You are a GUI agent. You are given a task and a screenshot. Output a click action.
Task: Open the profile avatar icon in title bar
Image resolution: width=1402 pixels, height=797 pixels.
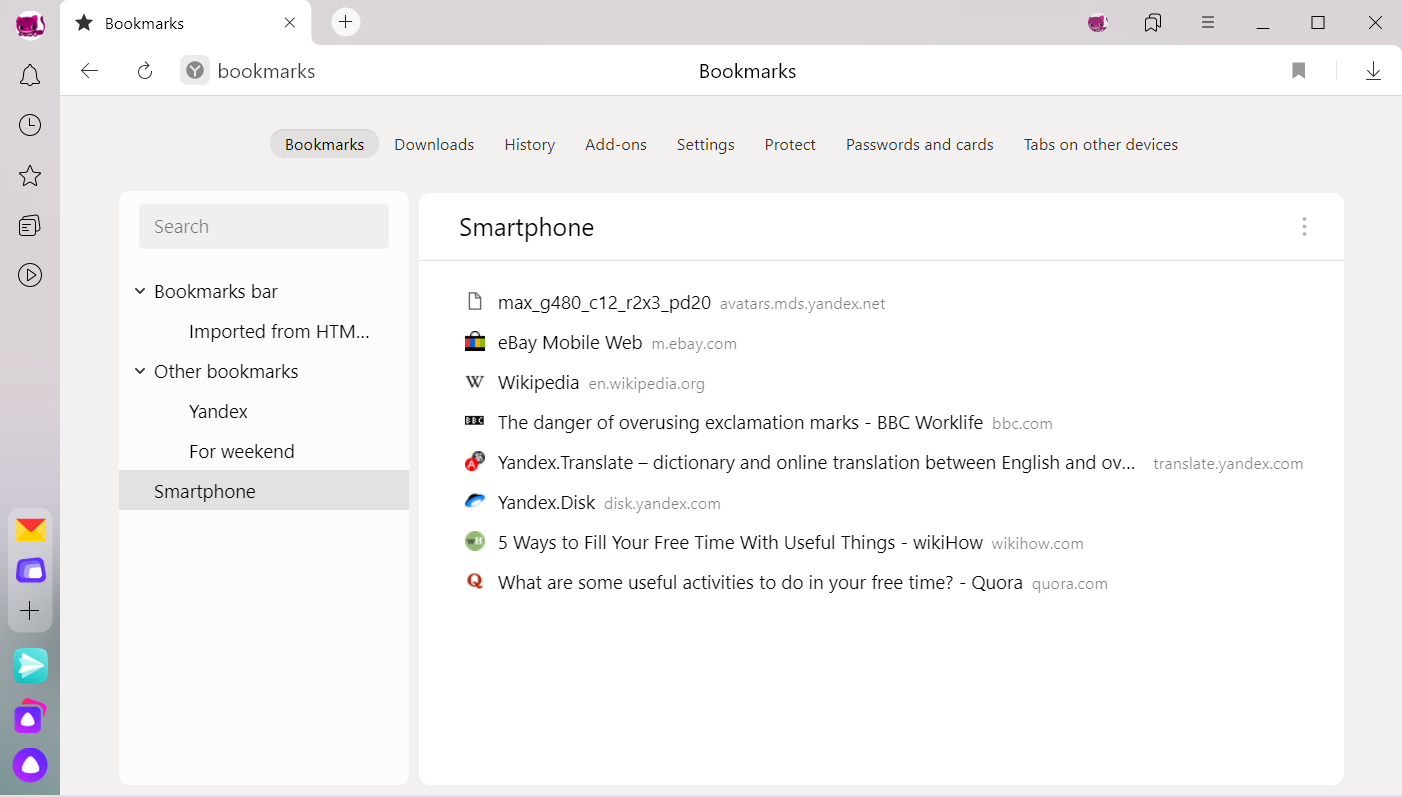pos(1098,23)
